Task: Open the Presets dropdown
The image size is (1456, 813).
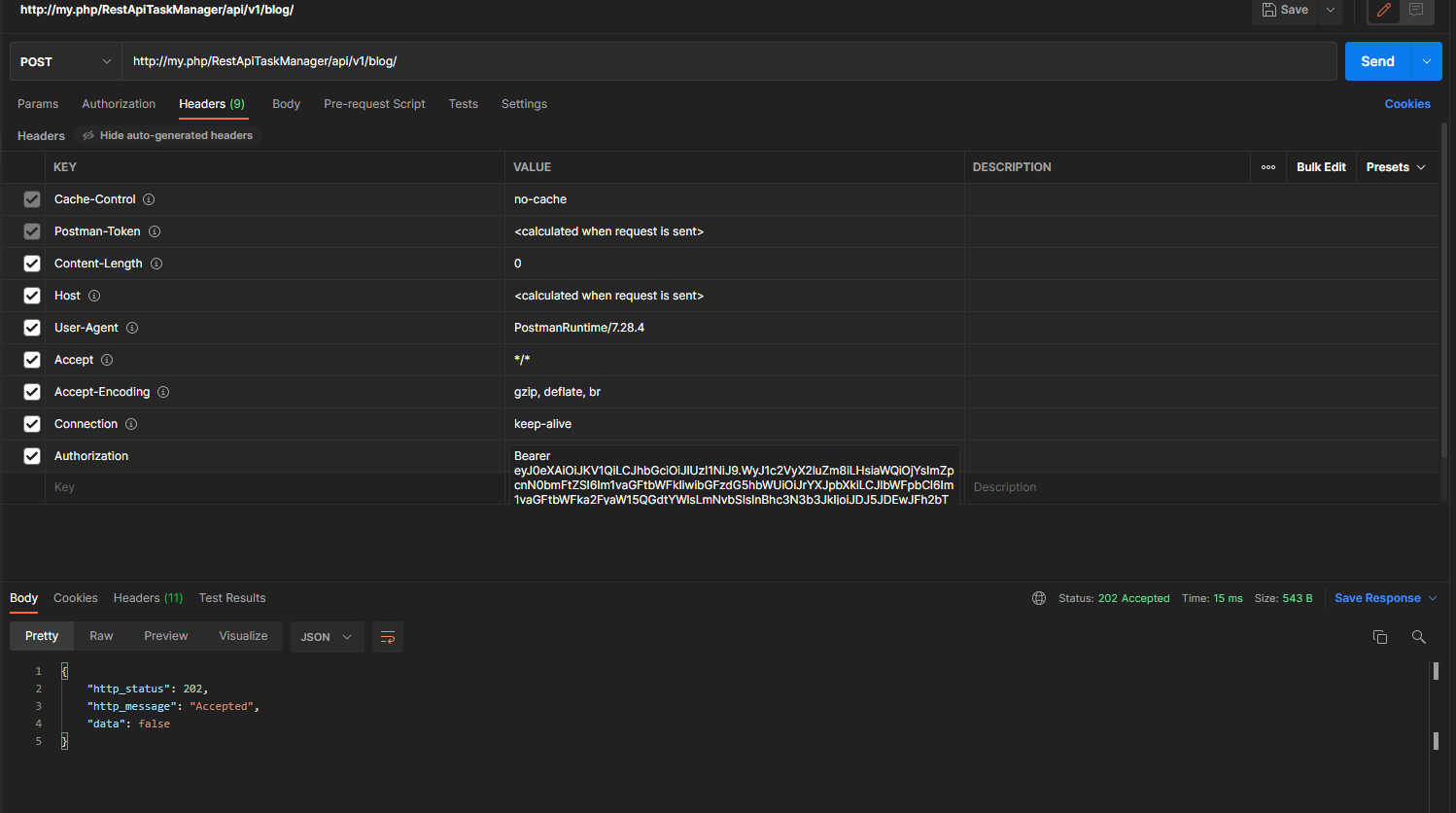Action: click(1396, 167)
